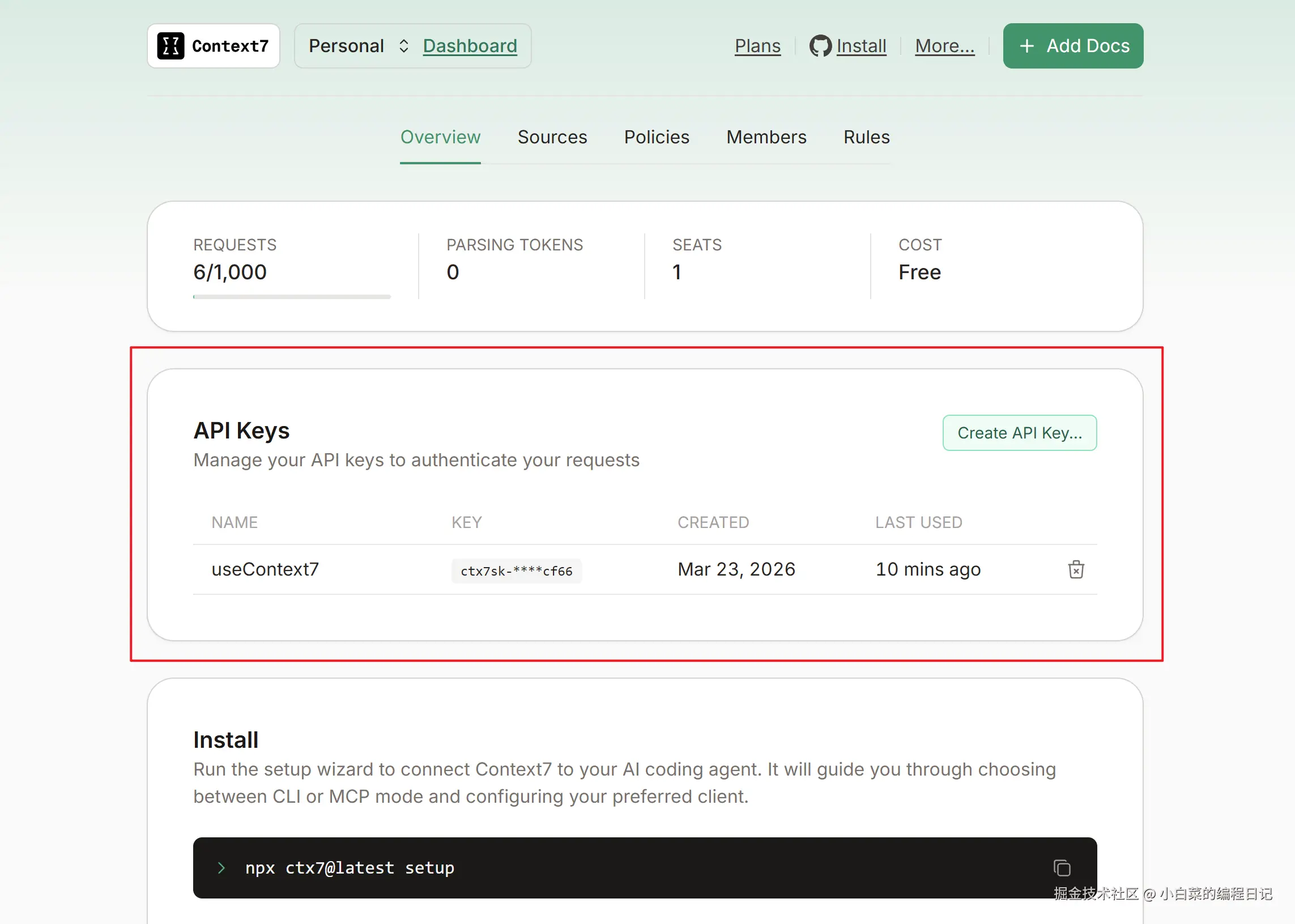Delete the useContext7 API key with the trash icon
Image resolution: width=1295 pixels, height=924 pixels.
coord(1075,569)
